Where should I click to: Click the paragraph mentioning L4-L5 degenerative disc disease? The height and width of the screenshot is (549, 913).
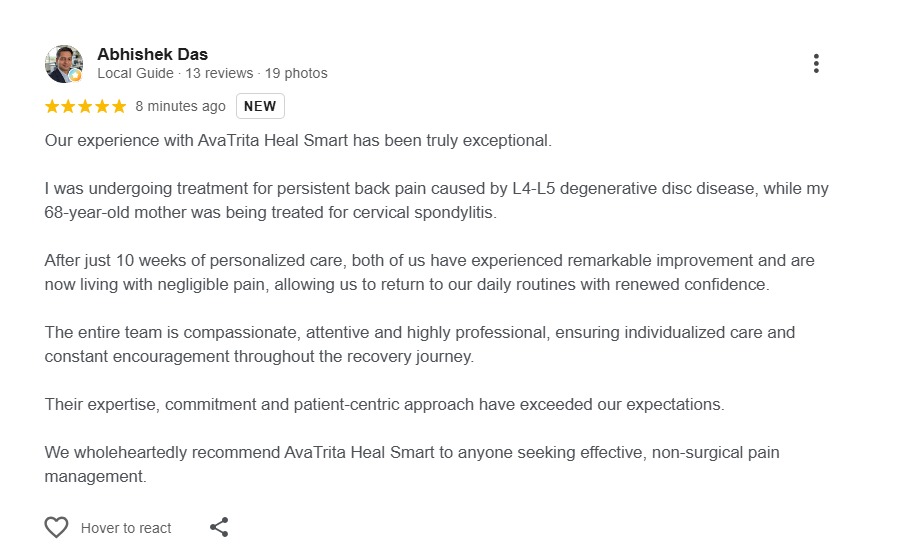pyautogui.click(x=437, y=200)
